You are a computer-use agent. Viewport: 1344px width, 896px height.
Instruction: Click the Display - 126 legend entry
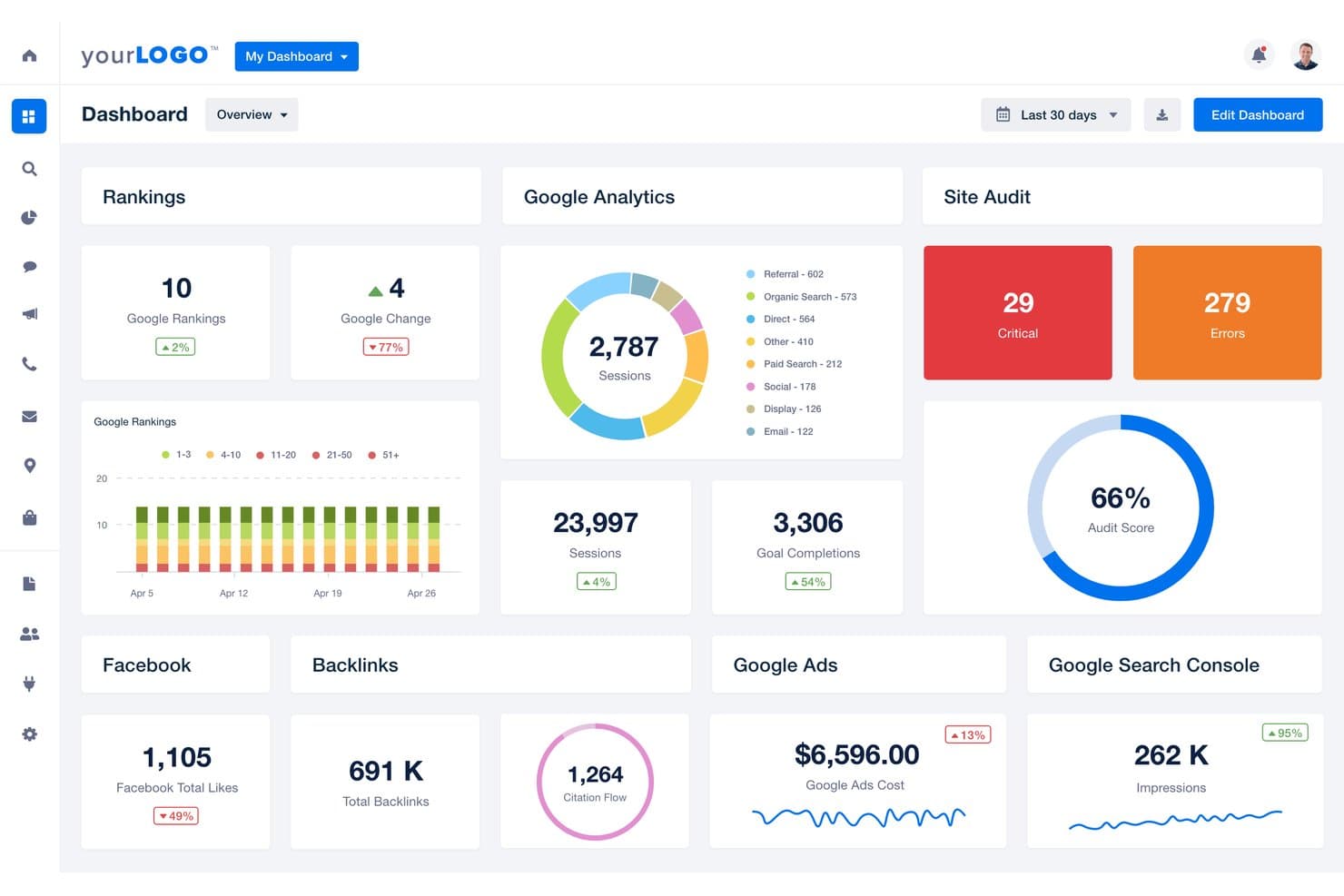coord(784,409)
